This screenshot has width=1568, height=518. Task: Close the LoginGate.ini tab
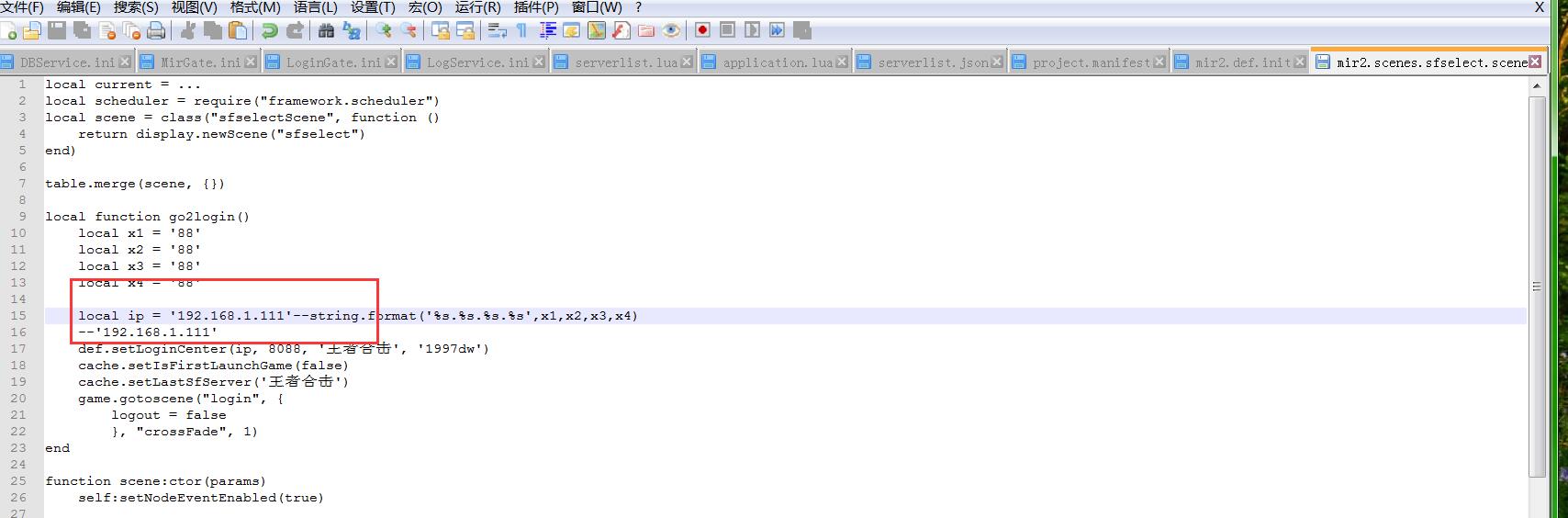point(392,62)
